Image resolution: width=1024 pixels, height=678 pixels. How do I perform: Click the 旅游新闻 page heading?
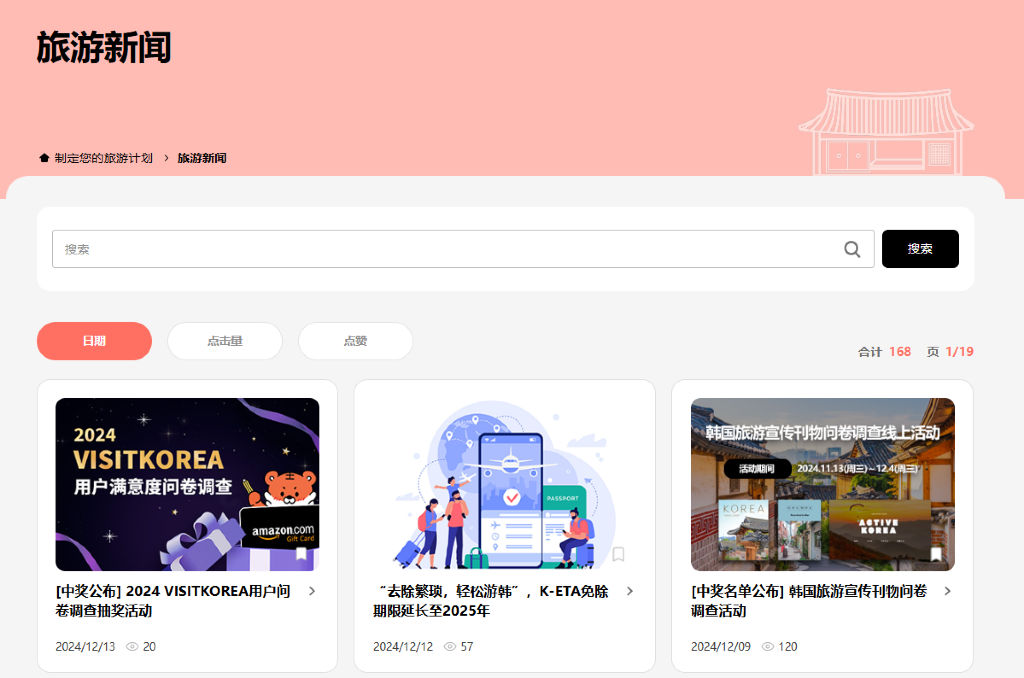(104, 48)
